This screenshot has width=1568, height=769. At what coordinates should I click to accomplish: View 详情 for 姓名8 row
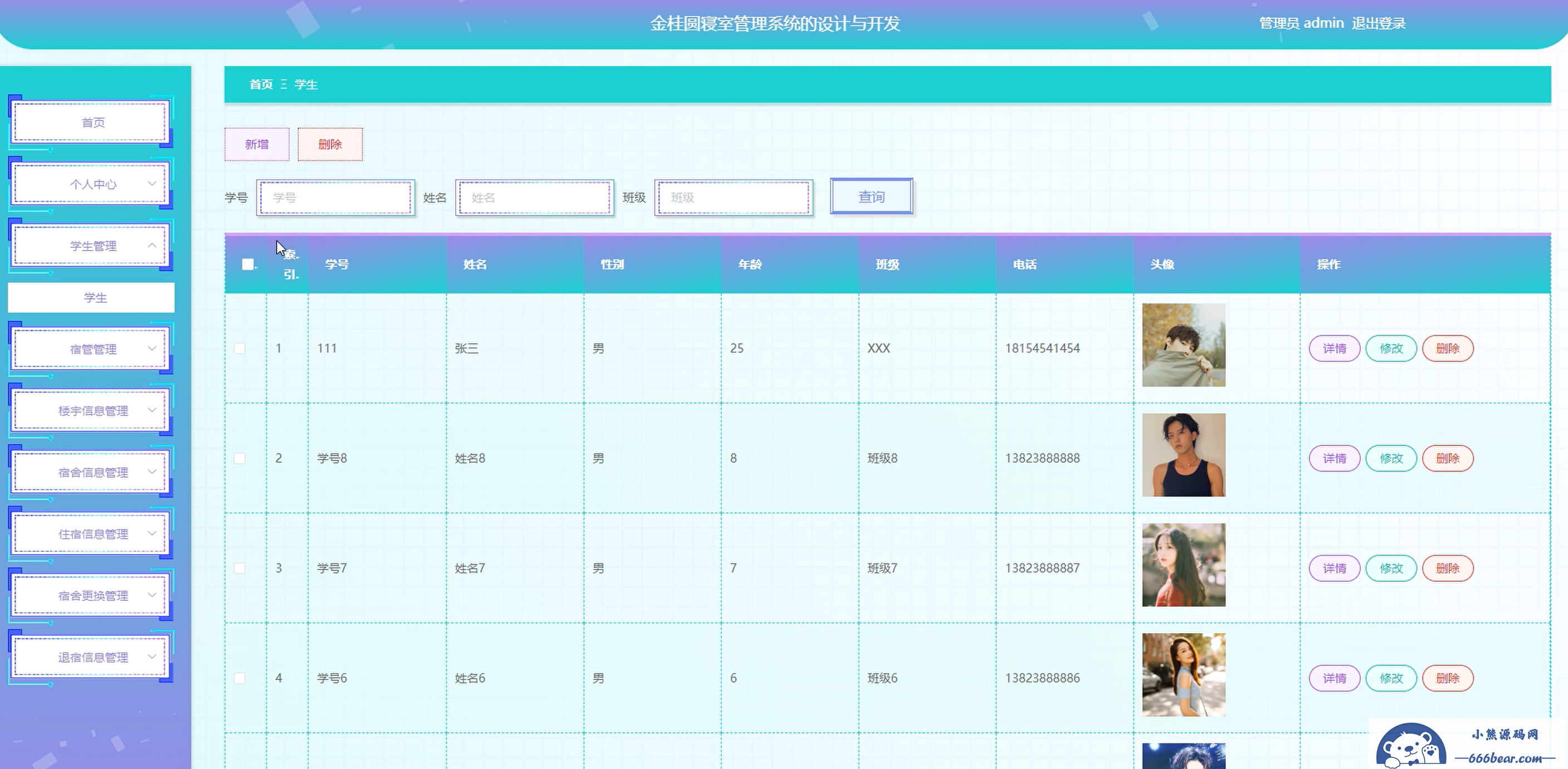coord(1334,458)
